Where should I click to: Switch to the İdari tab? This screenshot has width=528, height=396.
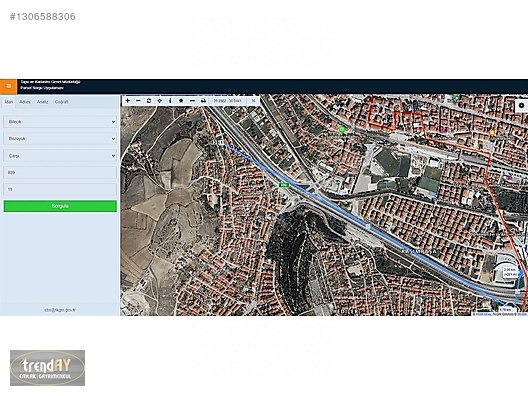coord(9,102)
